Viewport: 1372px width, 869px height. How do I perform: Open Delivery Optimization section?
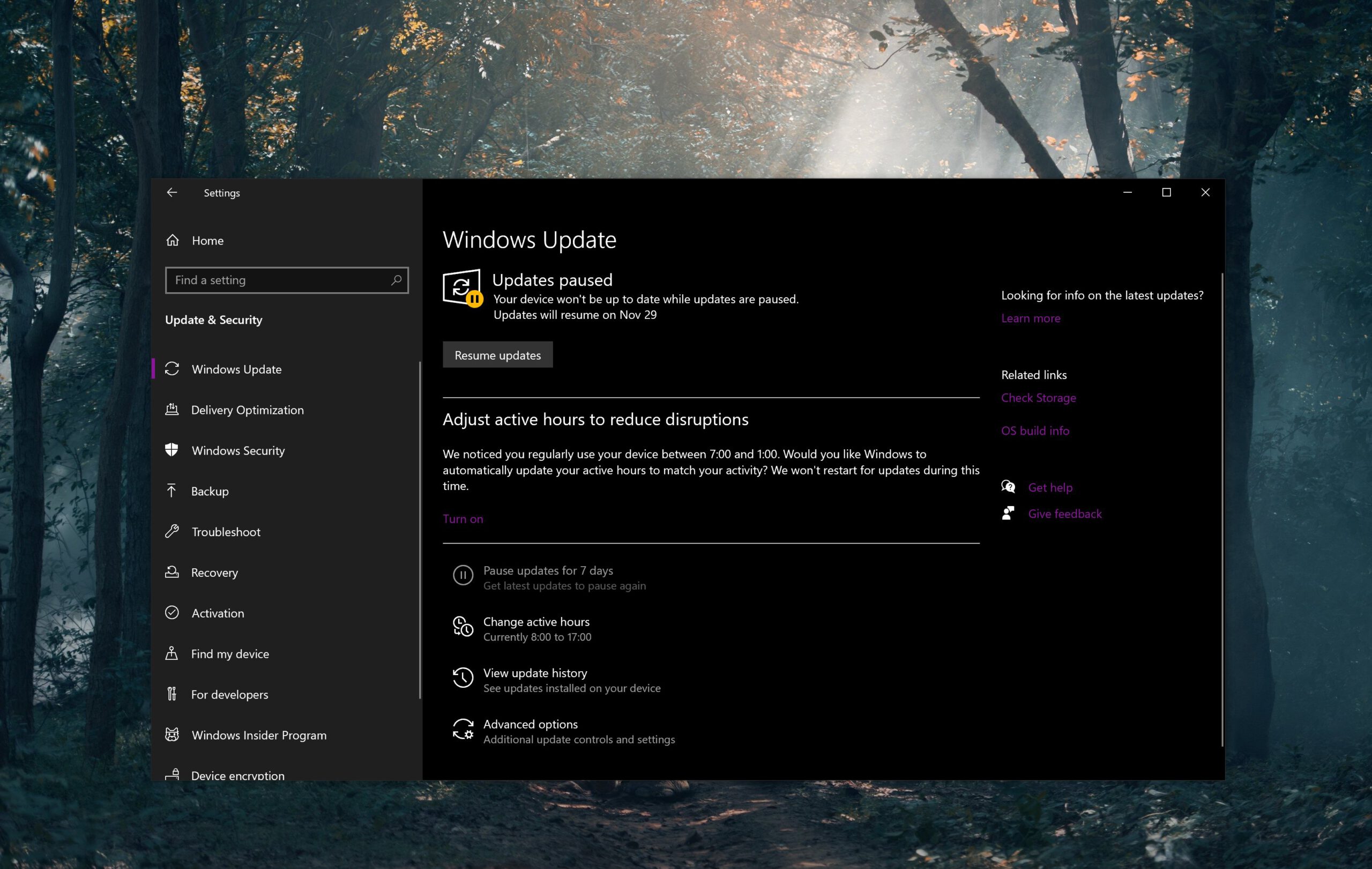click(287, 410)
